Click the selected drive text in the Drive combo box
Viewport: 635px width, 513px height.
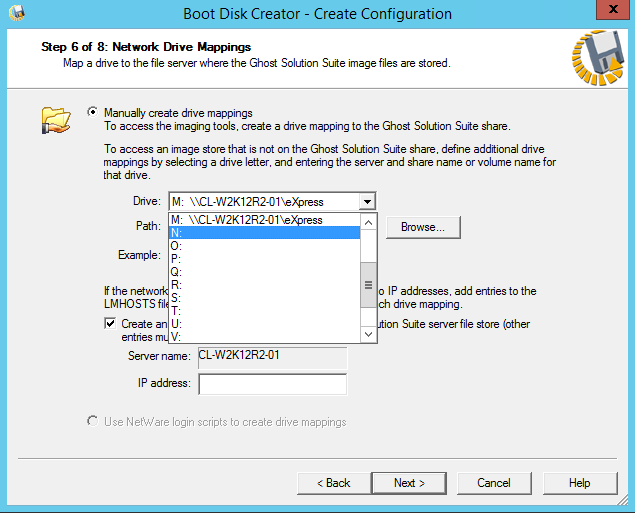(247, 202)
